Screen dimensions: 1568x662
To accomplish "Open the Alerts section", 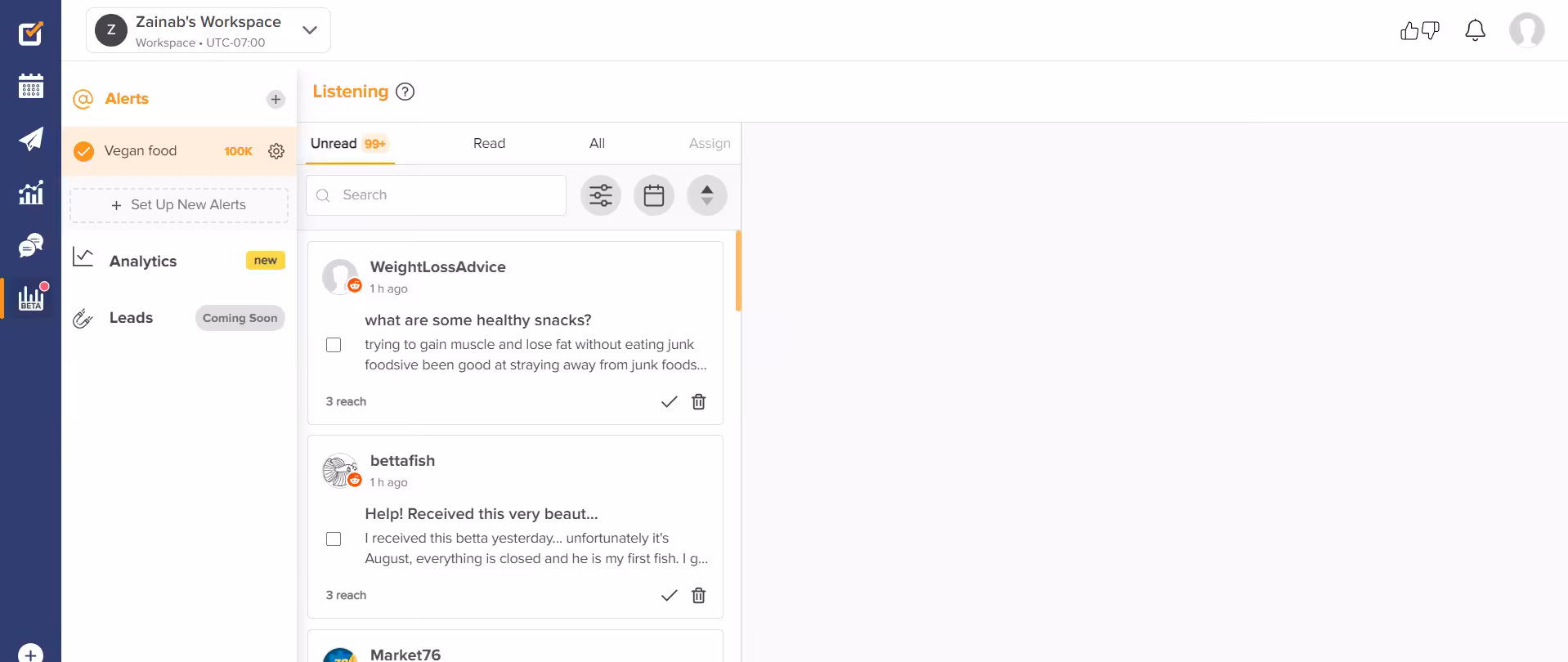I will [x=127, y=99].
